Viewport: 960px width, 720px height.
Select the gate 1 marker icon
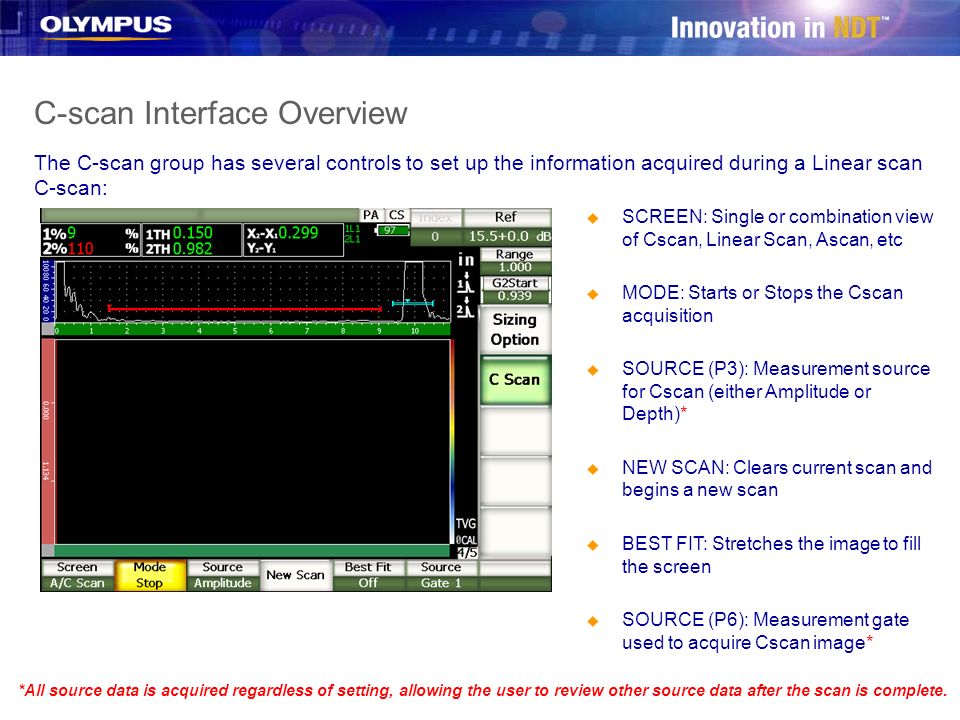[x=466, y=283]
